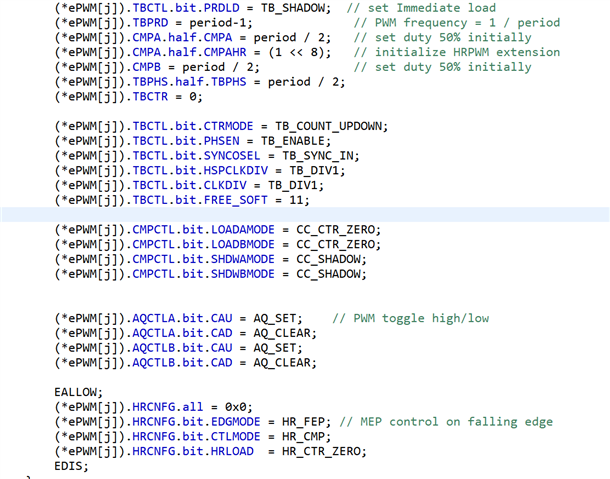The image size is (610, 479).
Task: Click LOADAMODE field name
Action: click(243, 230)
